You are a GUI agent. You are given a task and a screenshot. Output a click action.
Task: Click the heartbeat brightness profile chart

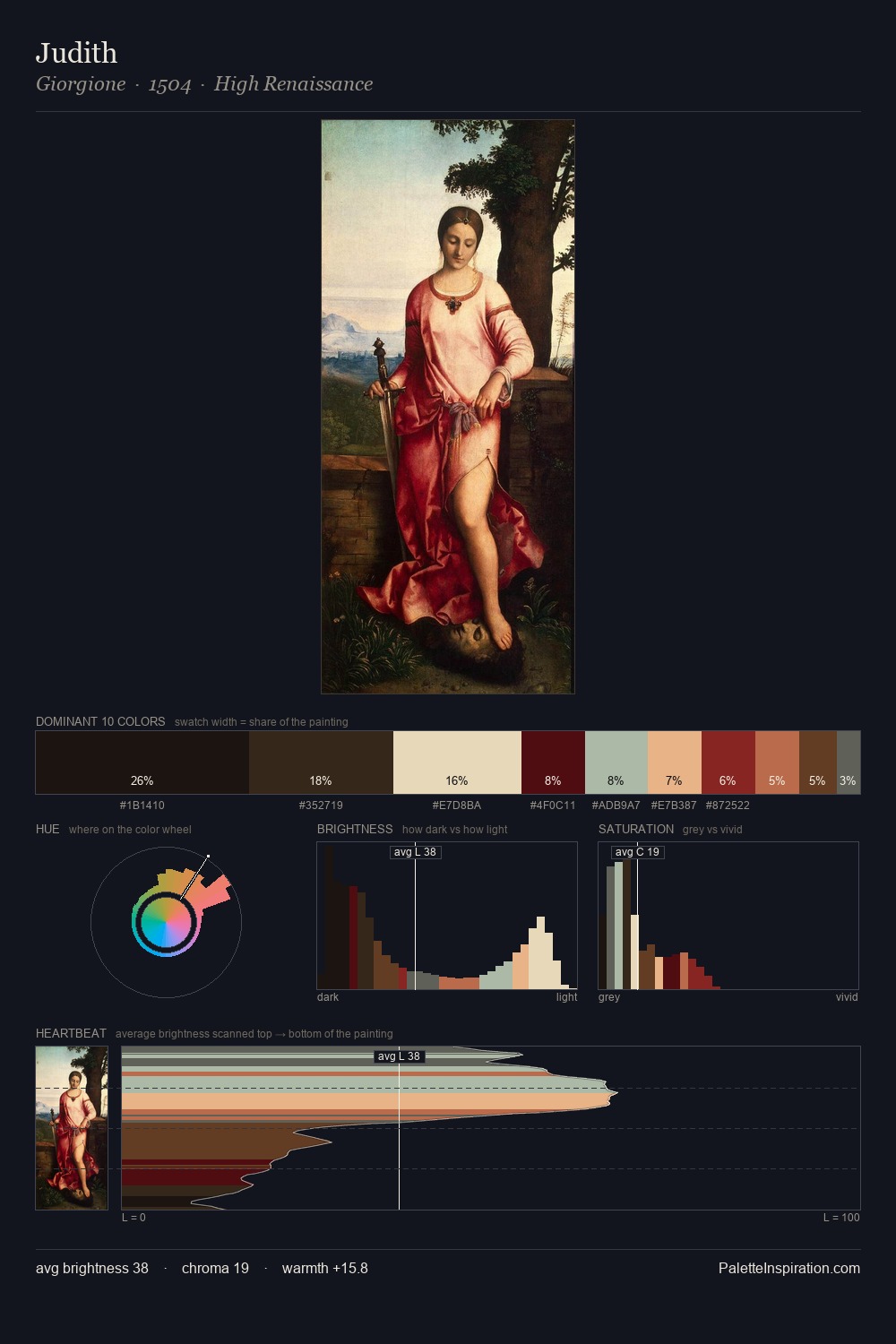point(491,1128)
